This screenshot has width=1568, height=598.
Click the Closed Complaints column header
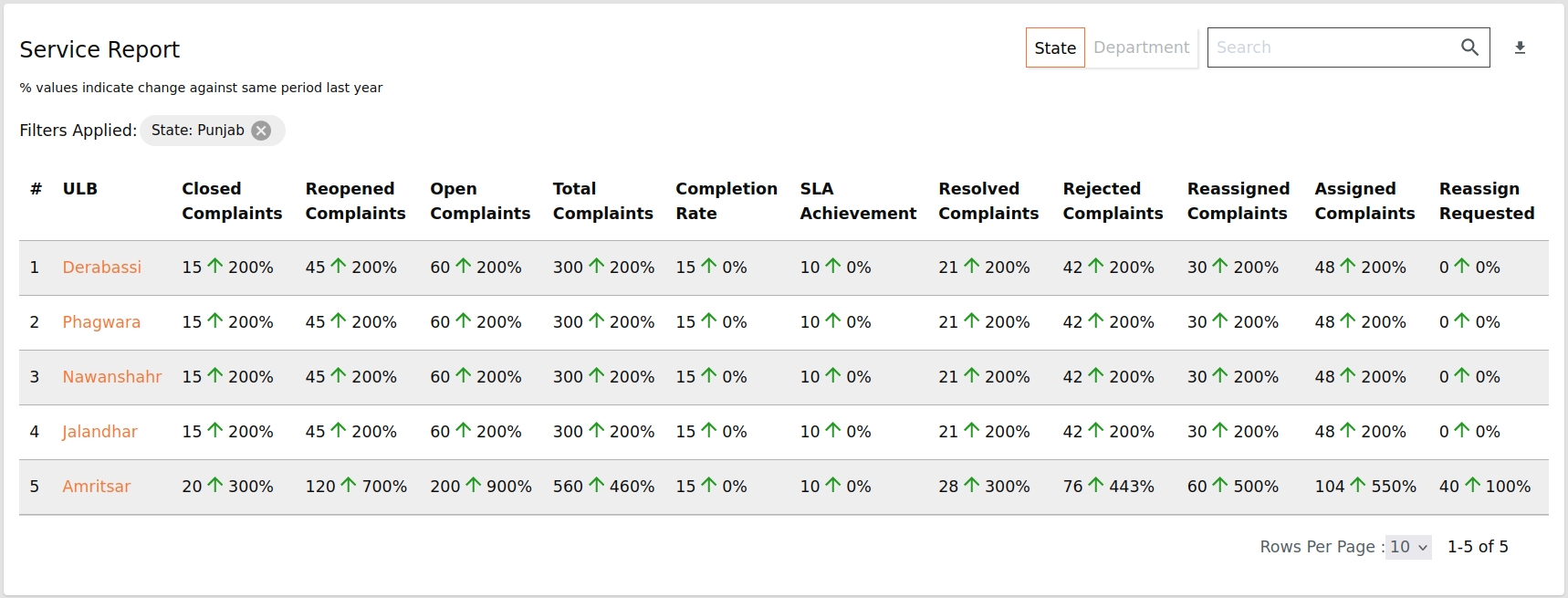232,201
